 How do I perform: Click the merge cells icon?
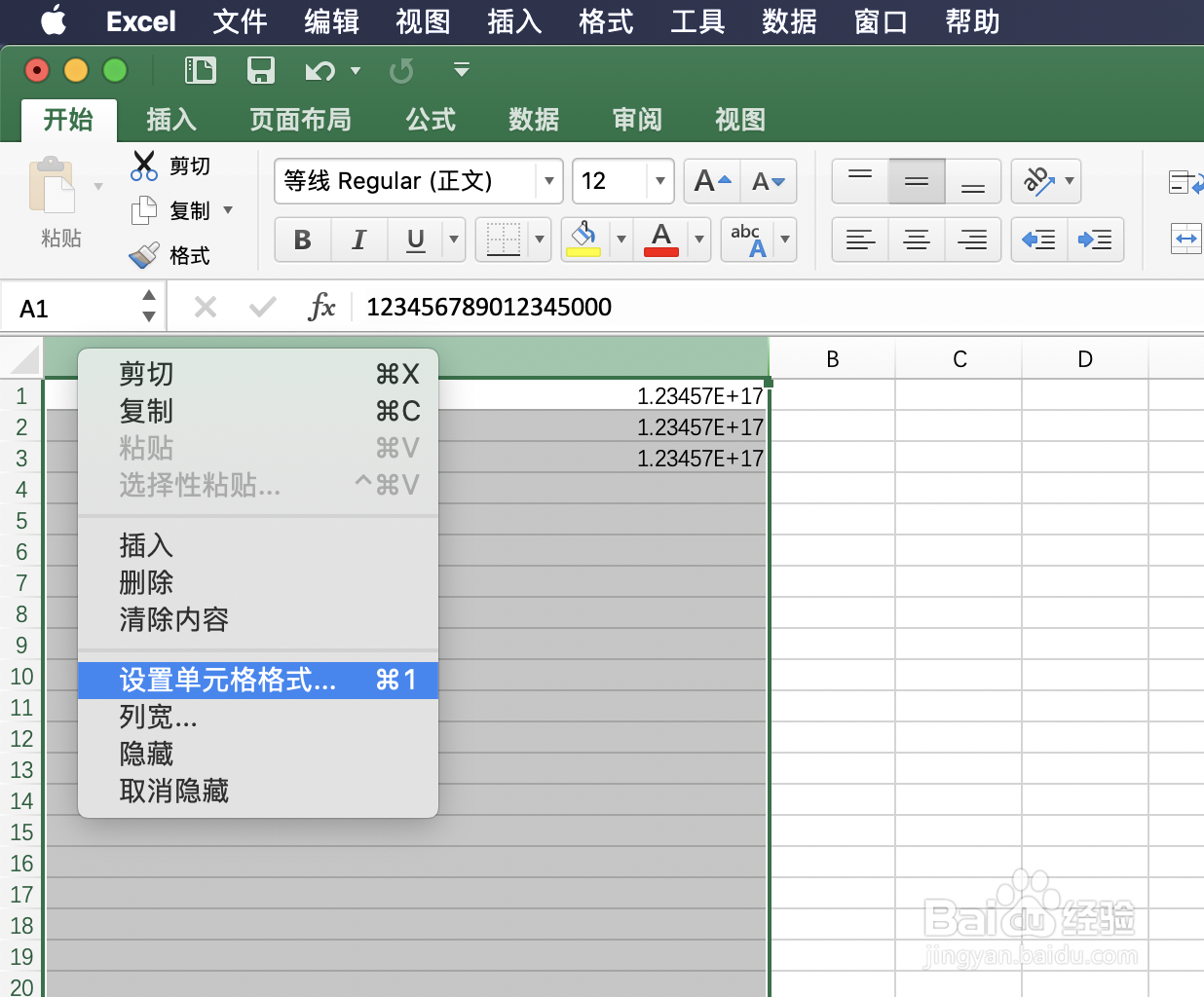click(1185, 239)
